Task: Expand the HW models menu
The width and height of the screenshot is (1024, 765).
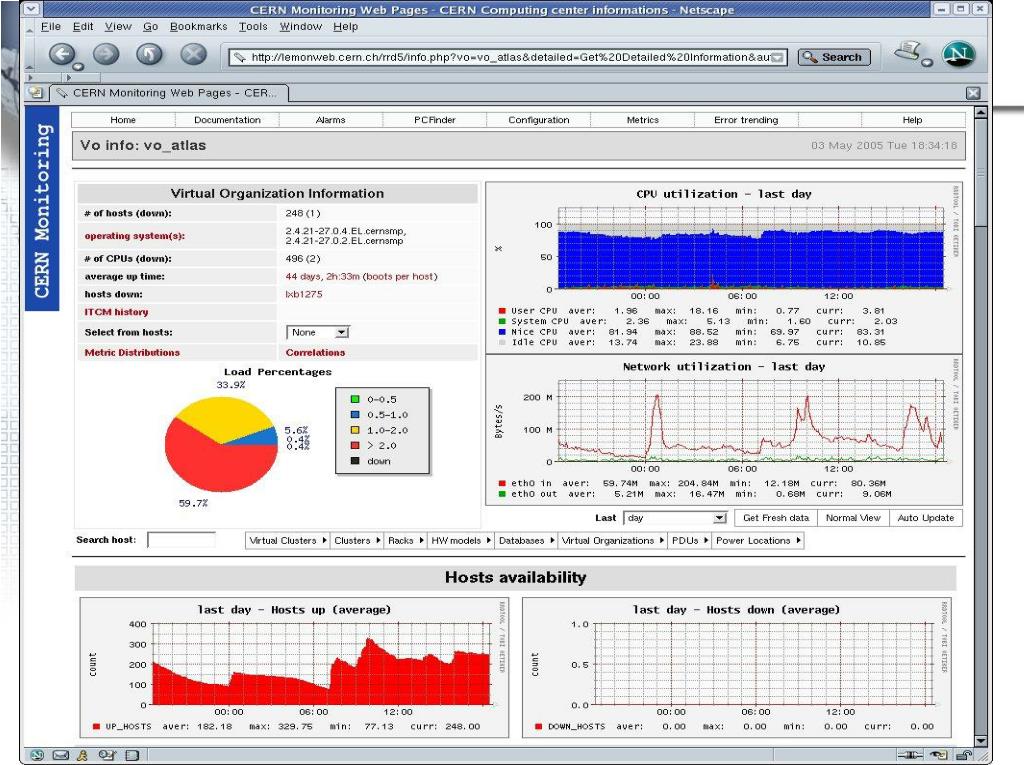Action: [x=460, y=540]
